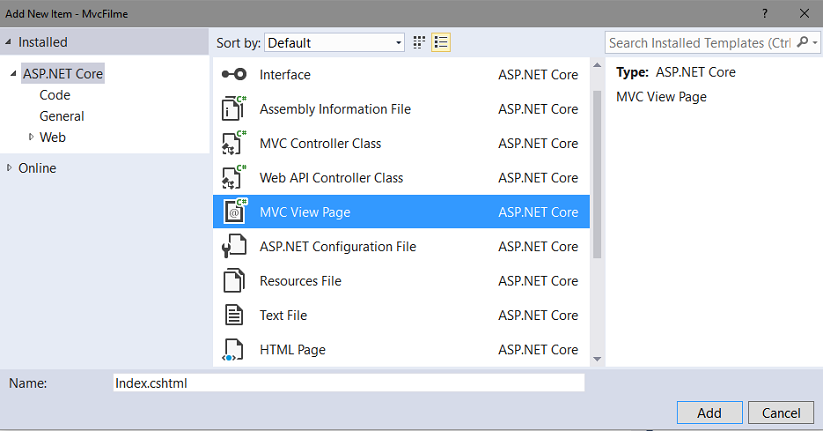The width and height of the screenshot is (823, 431).
Task: Select the 'ASP.NET Configuration File' template name
Action: point(337,246)
